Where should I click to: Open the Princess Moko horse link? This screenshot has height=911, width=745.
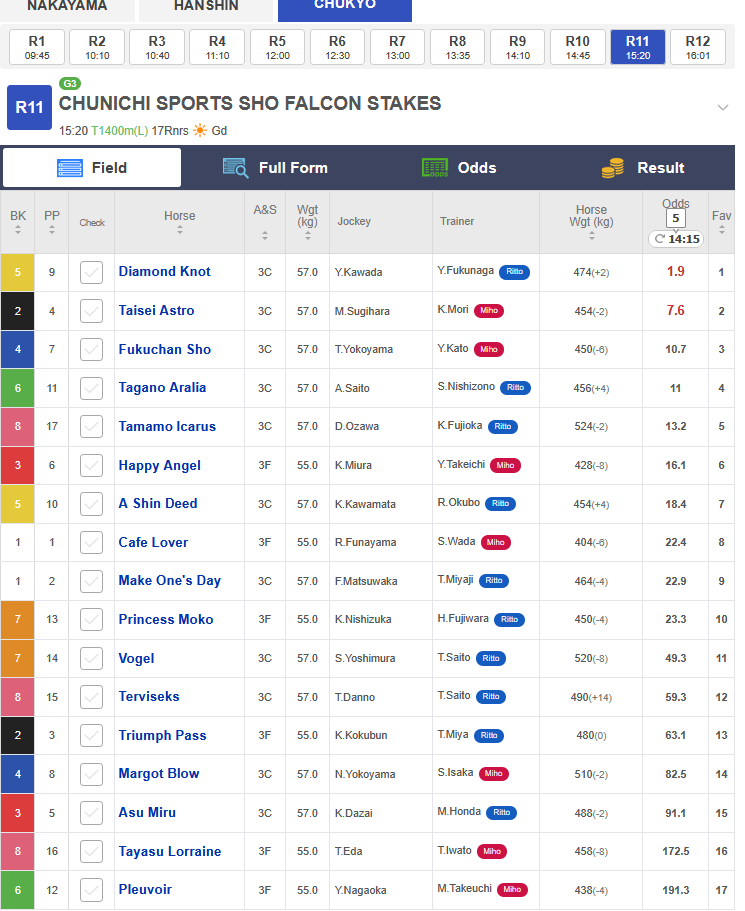click(166, 619)
